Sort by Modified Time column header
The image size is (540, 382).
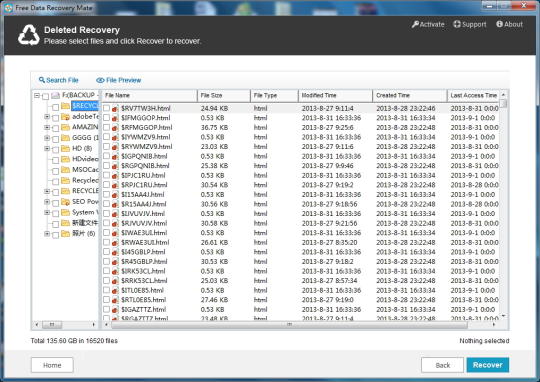335,95
